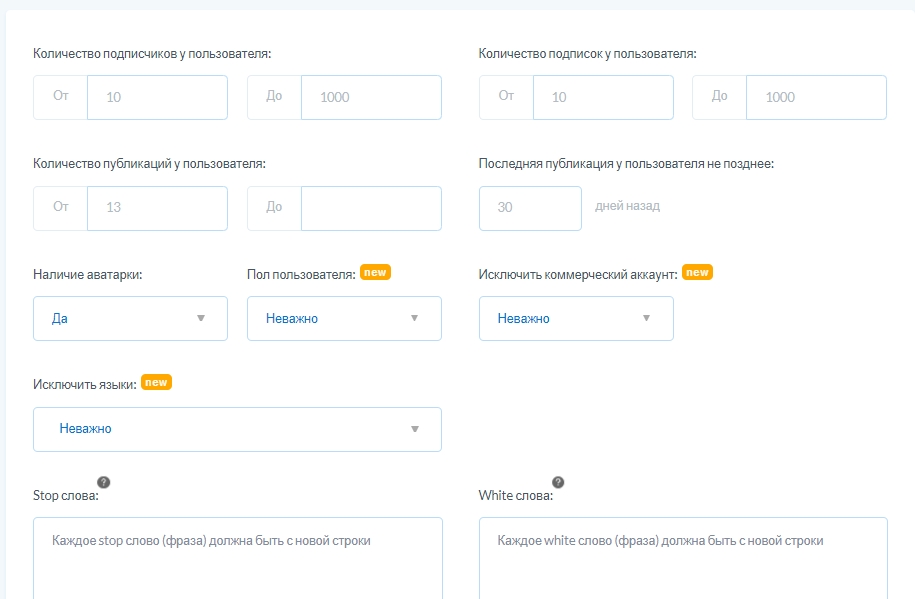
Task: Click new badge beside Исключить коммерческий аккаунт
Action: (x=697, y=272)
